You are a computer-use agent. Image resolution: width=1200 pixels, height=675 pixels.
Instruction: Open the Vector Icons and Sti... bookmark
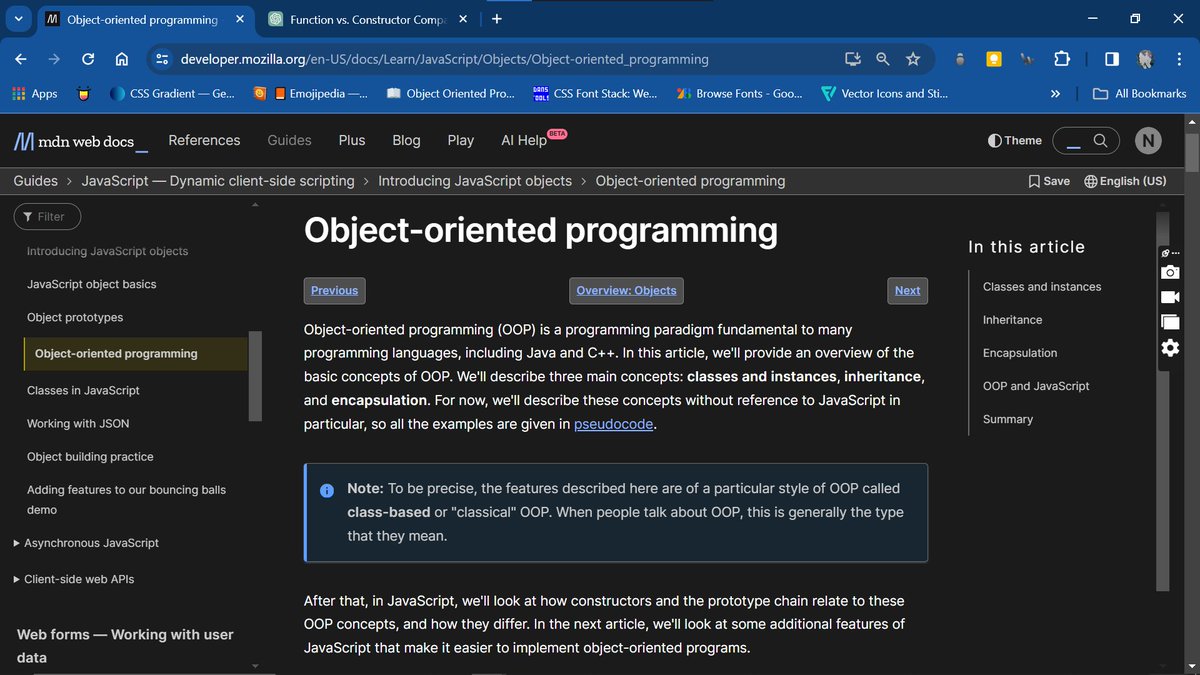click(x=884, y=93)
